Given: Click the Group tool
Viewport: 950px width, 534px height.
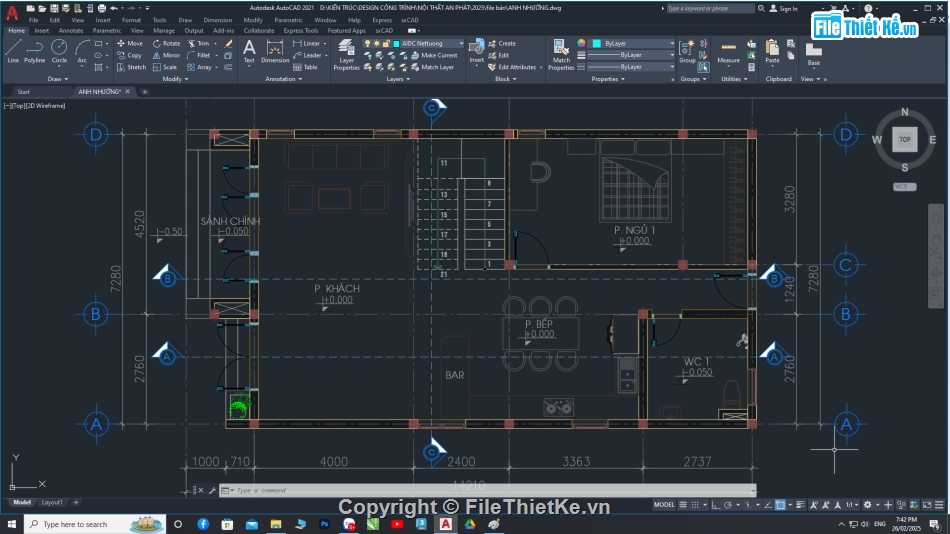Looking at the screenshot, I should tap(687, 52).
